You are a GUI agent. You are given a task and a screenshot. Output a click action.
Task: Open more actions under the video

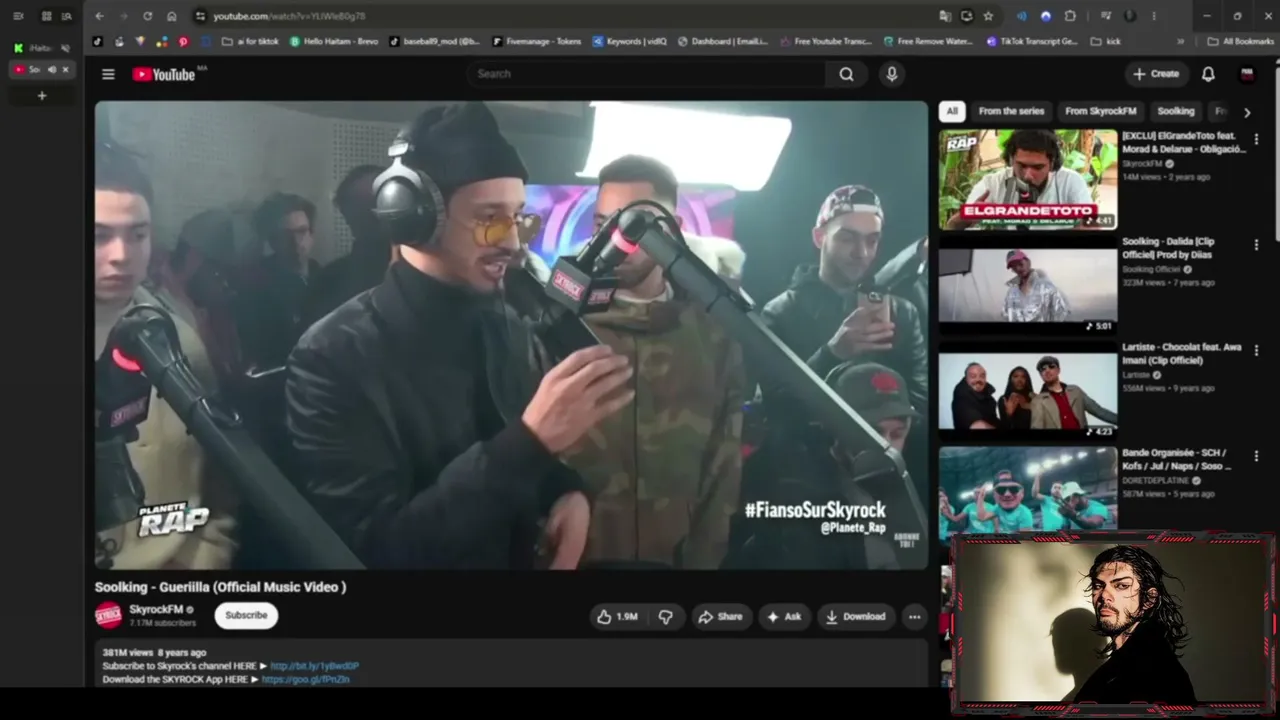tap(914, 617)
